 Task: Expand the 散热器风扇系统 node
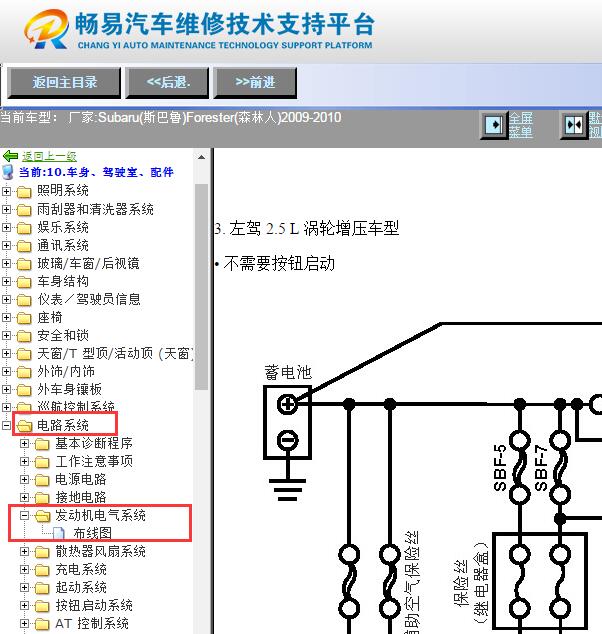24,552
